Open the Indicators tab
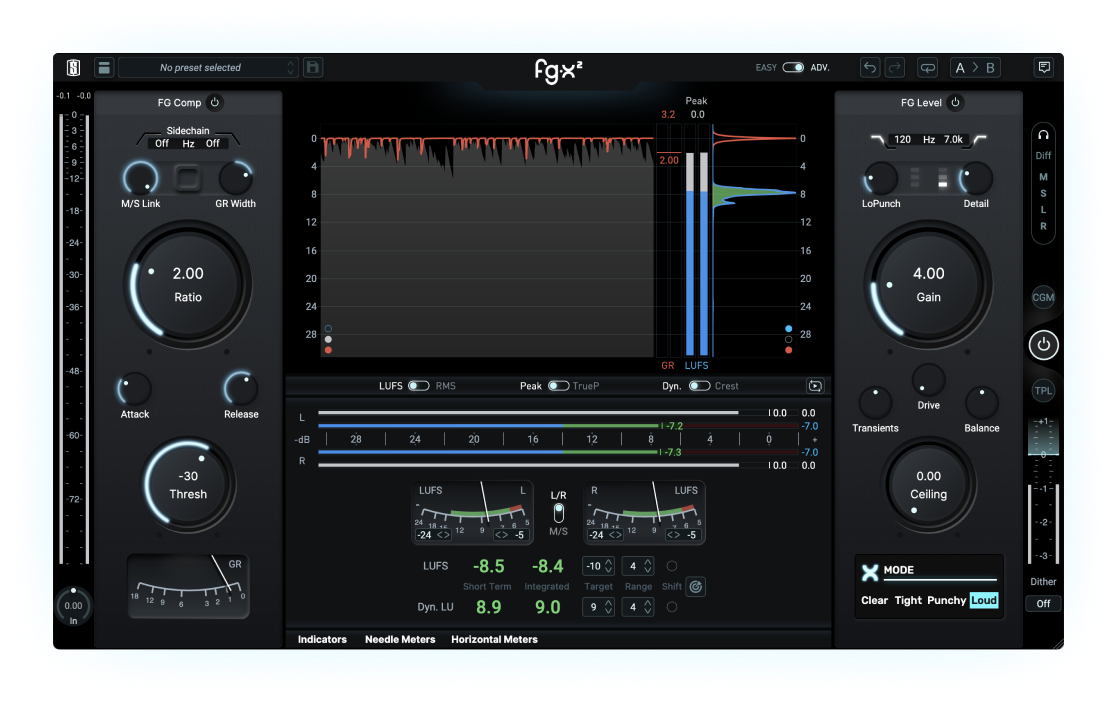The height and width of the screenshot is (703, 1117). (x=322, y=640)
